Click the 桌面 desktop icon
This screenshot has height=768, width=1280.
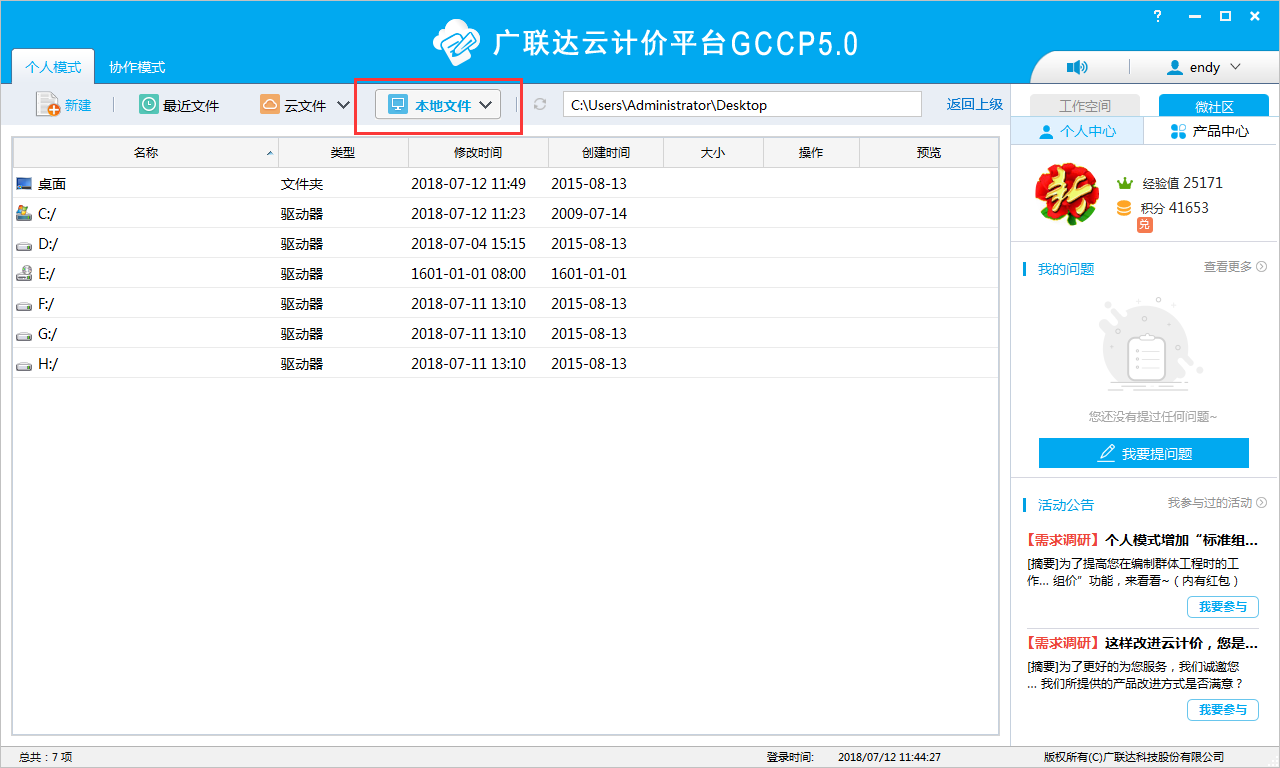[24, 184]
